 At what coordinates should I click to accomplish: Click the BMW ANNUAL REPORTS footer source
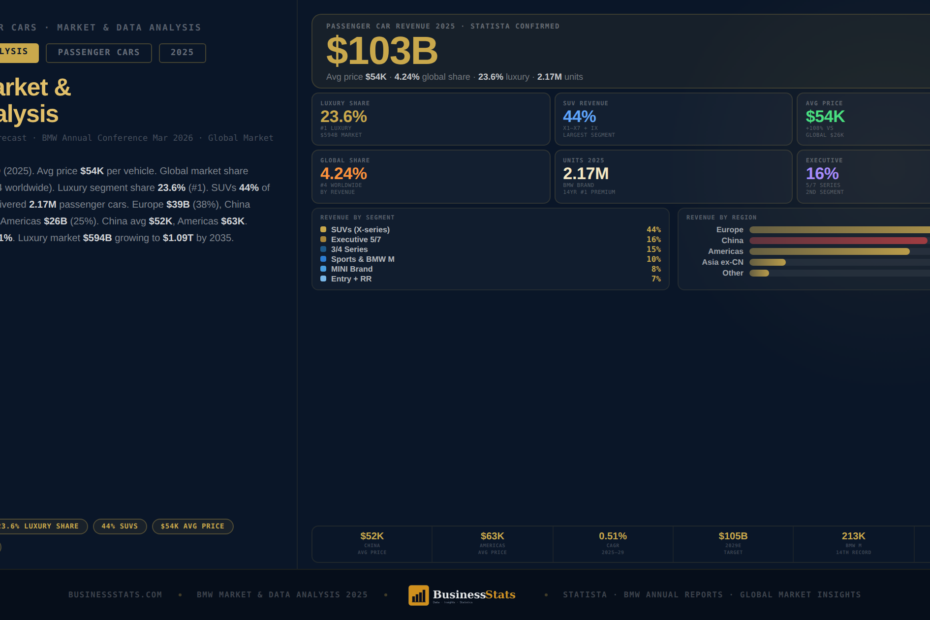tap(673, 594)
